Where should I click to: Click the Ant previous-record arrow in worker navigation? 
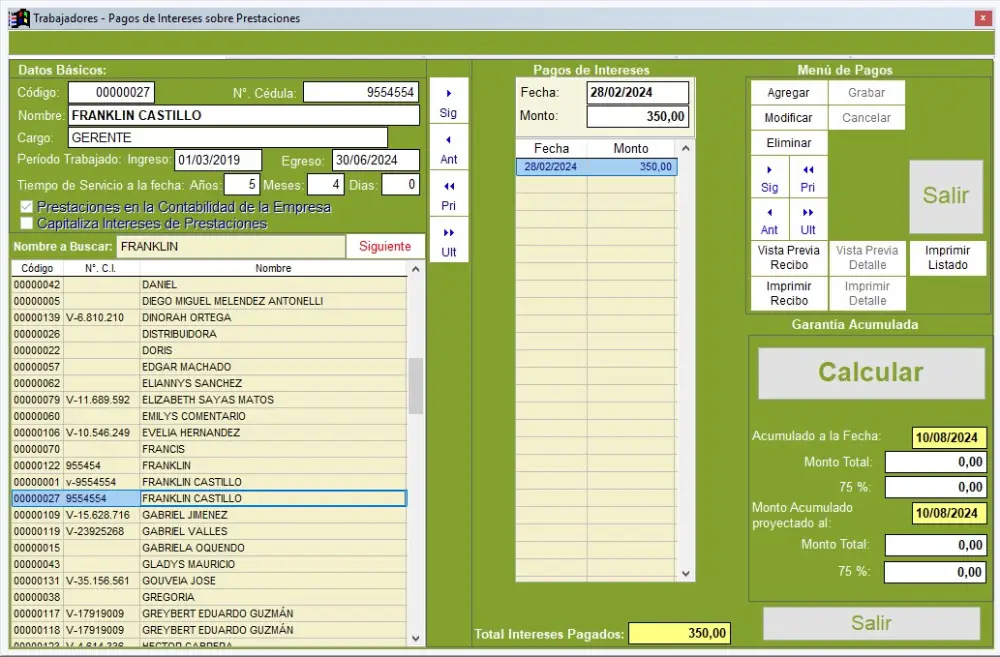pyautogui.click(x=448, y=149)
